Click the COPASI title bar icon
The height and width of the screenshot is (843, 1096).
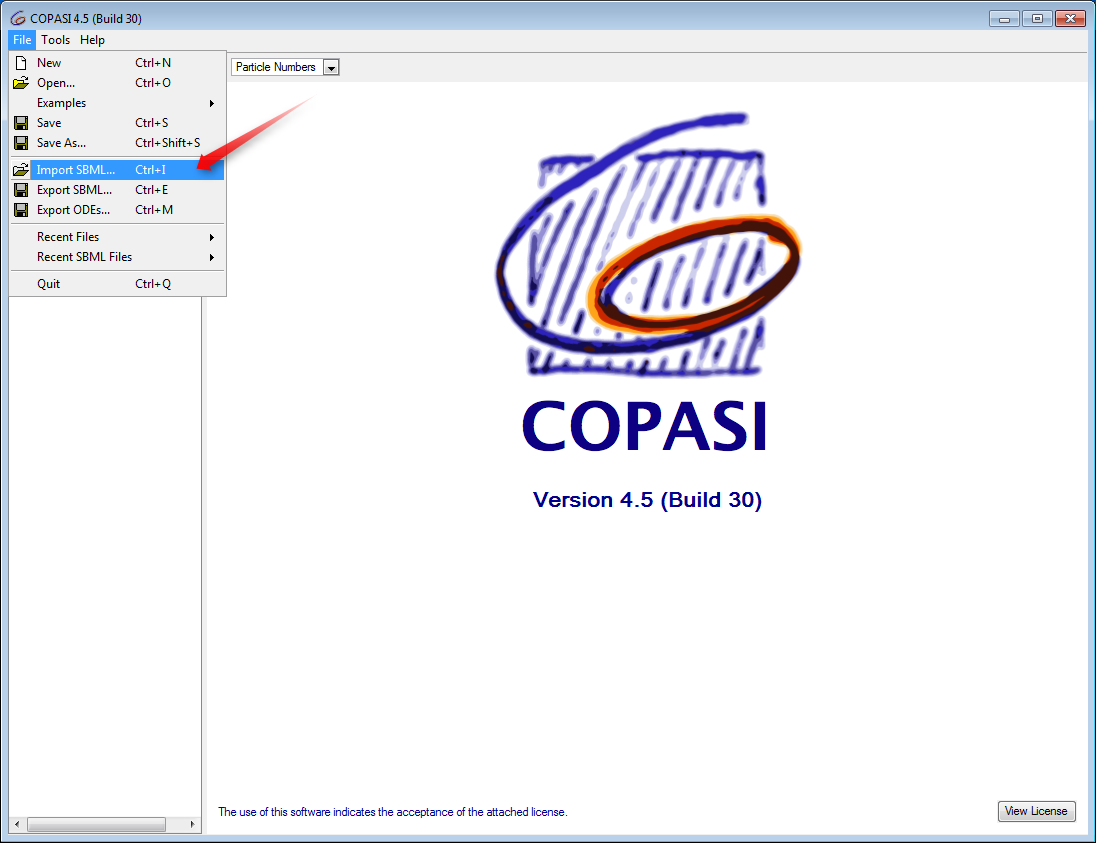18,19
